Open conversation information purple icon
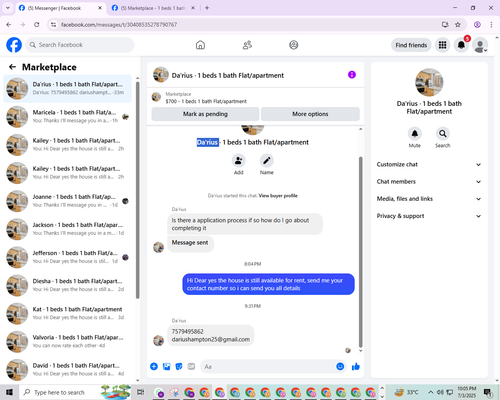 [x=352, y=75]
